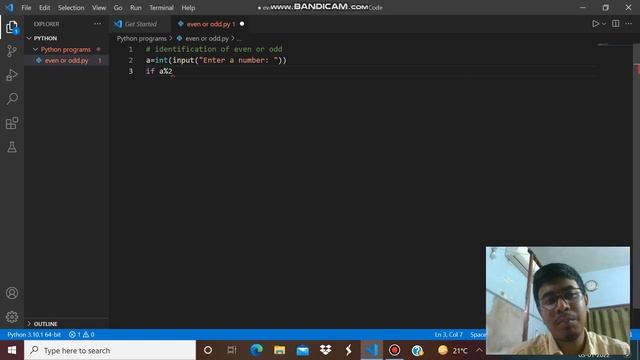This screenshot has height=360, width=640.
Task: Open the Search view icon
Action: pos(12,99)
